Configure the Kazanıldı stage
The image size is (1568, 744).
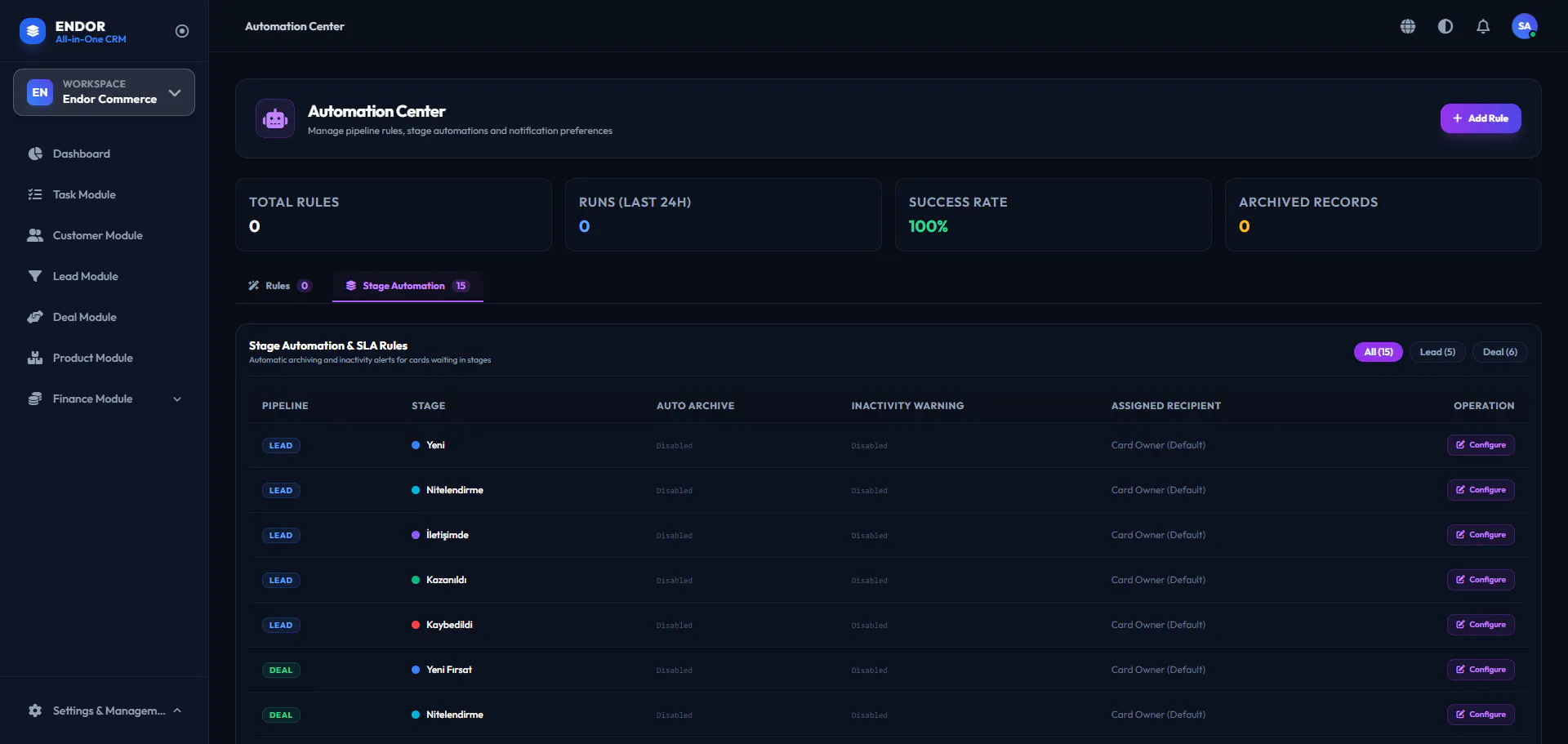pyautogui.click(x=1481, y=580)
